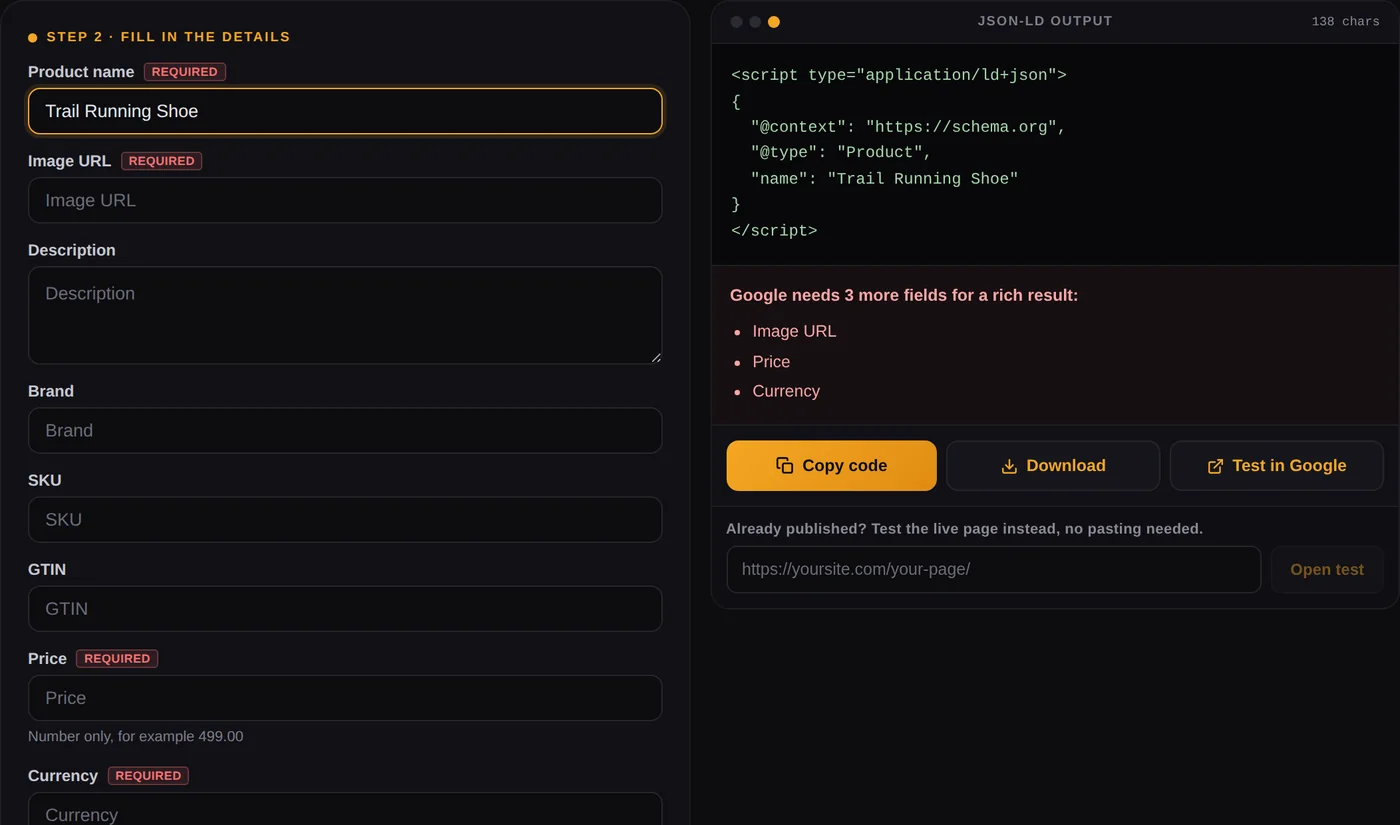The width and height of the screenshot is (1400, 825).
Task: Click into the Image URL input
Action: (x=345, y=200)
